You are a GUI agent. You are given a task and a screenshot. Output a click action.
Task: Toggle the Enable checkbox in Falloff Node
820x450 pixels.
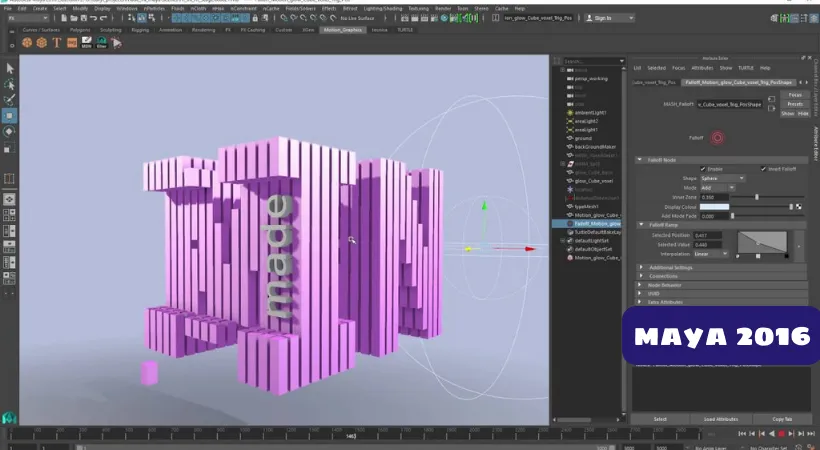click(x=703, y=168)
